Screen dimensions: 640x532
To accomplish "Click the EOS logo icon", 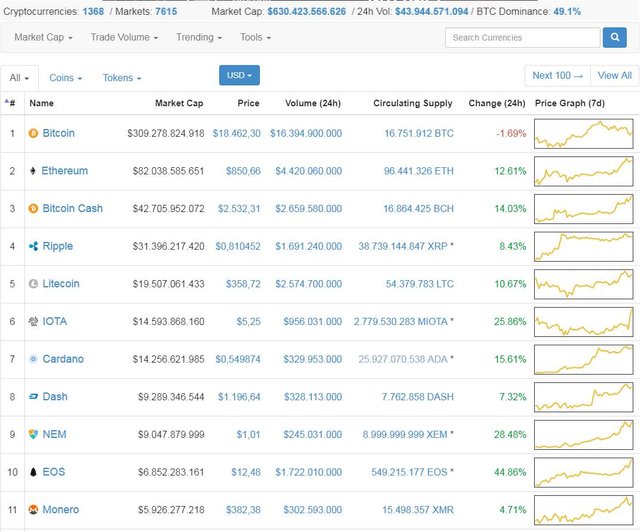I will tap(33, 472).
